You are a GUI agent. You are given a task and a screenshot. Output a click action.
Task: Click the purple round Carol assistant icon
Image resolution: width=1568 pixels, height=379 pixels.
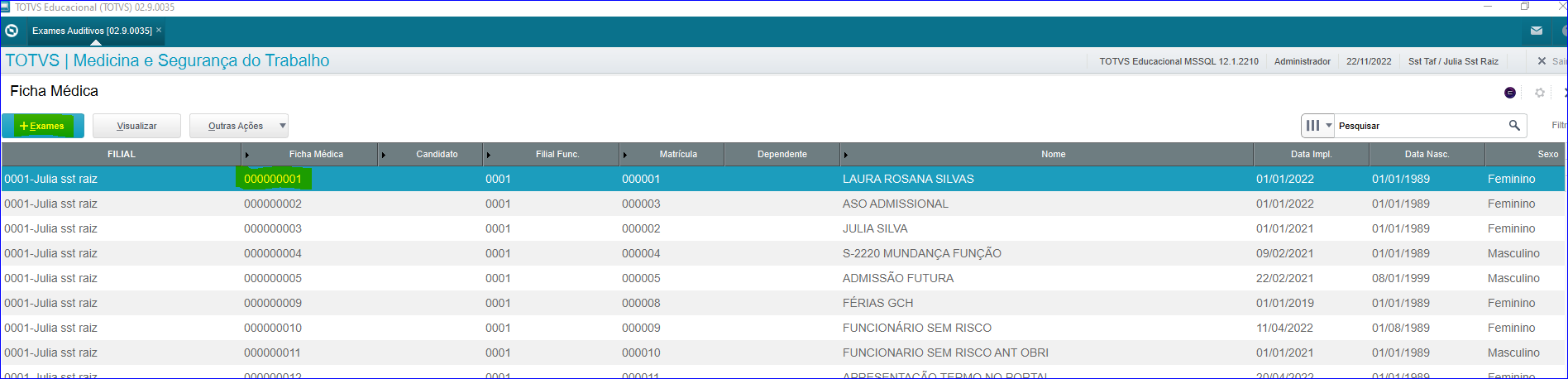[x=1510, y=93]
